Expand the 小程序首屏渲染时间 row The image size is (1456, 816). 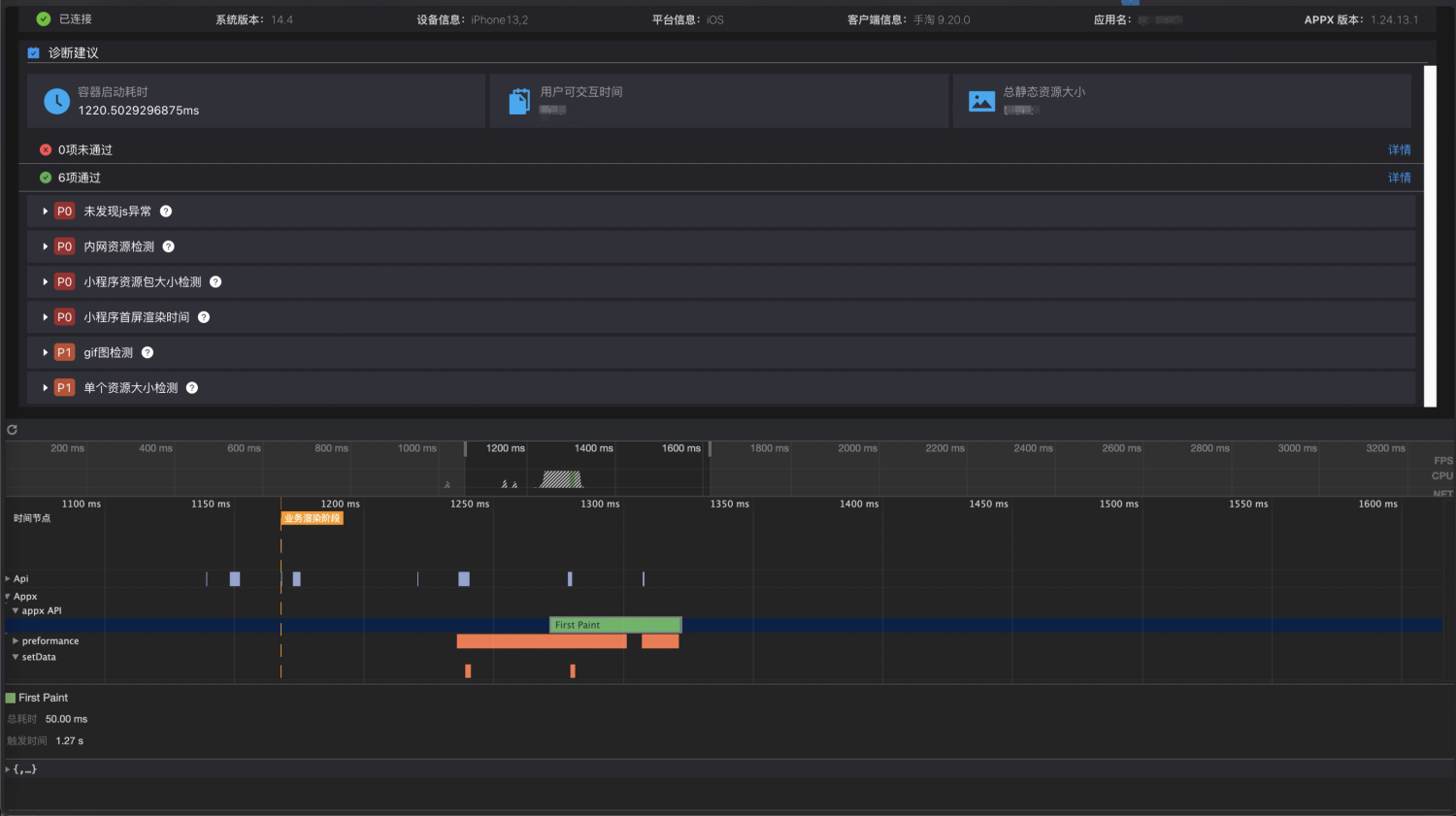point(46,317)
